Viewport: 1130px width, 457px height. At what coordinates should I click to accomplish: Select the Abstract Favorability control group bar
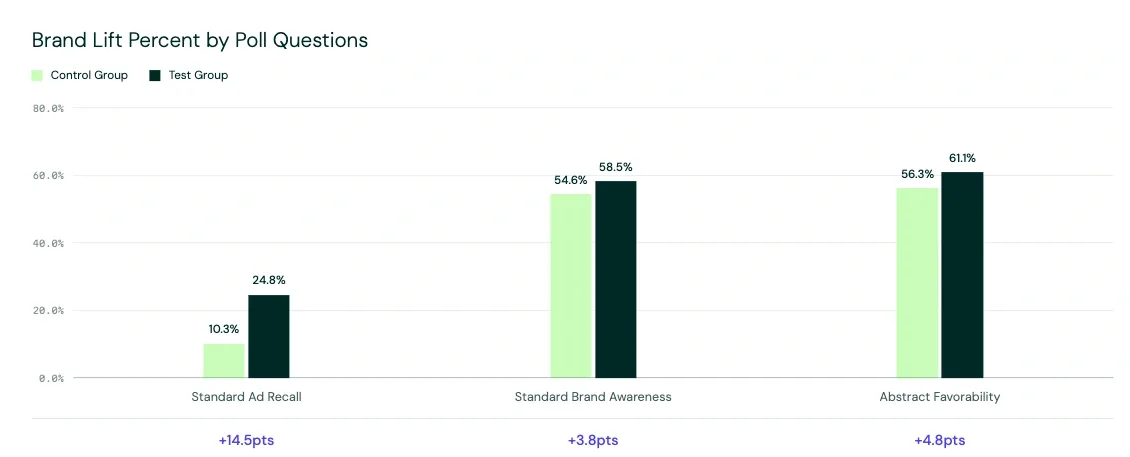pyautogui.click(x=917, y=283)
